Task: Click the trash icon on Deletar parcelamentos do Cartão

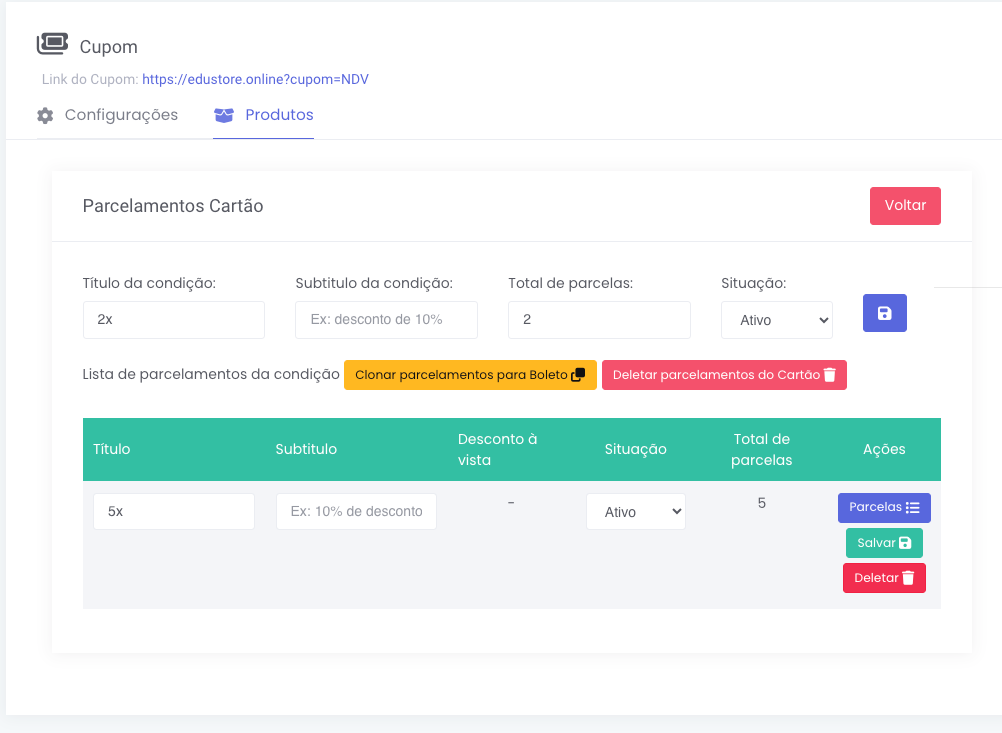Action: point(829,375)
